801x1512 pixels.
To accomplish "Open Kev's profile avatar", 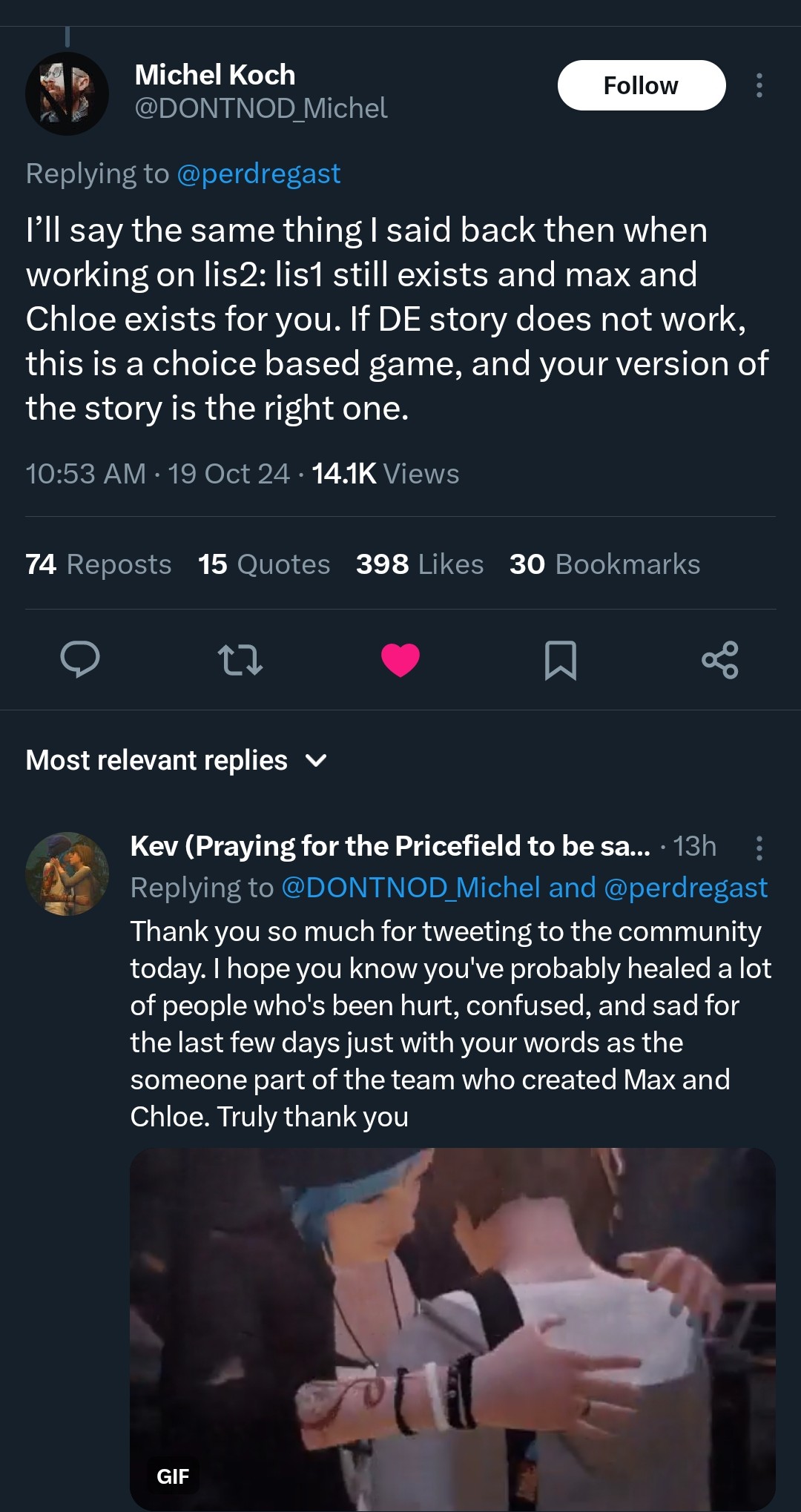I will [67, 874].
